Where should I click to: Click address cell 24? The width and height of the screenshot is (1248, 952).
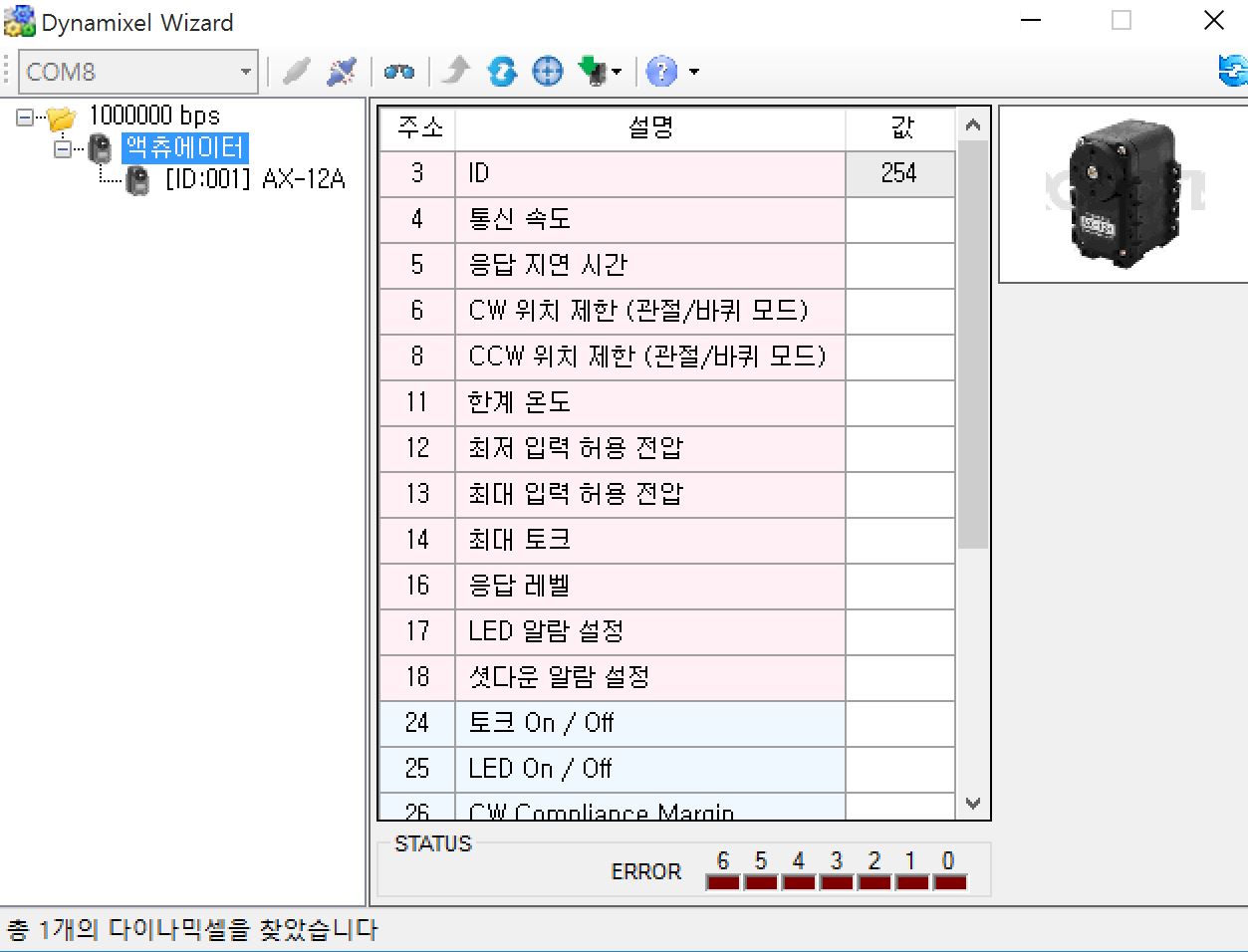[417, 723]
